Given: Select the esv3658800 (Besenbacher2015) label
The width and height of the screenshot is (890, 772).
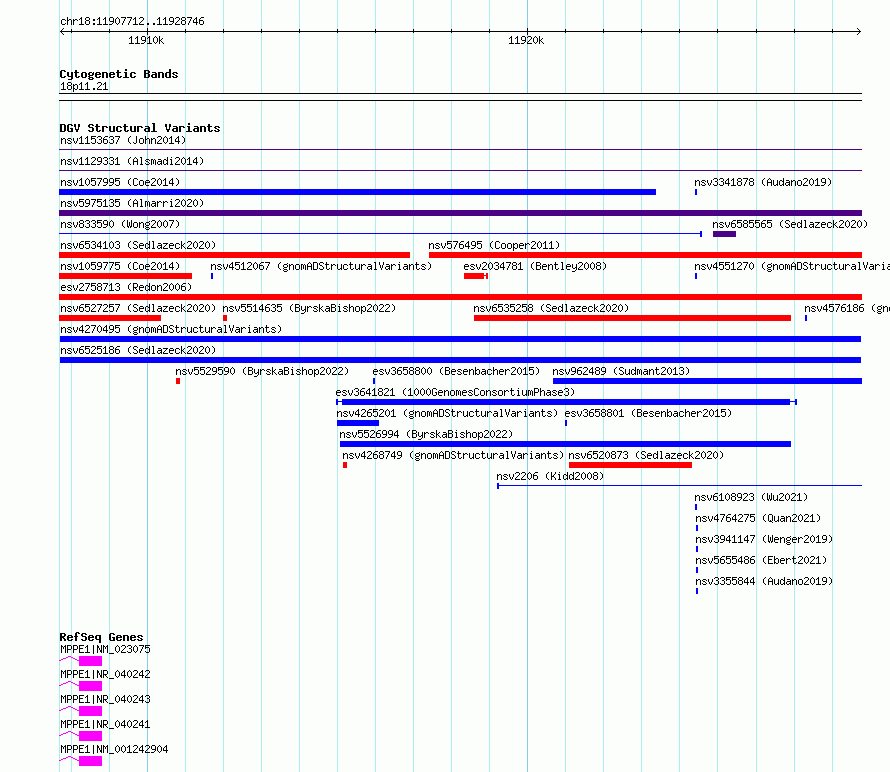Looking at the screenshot, I should click(456, 371).
